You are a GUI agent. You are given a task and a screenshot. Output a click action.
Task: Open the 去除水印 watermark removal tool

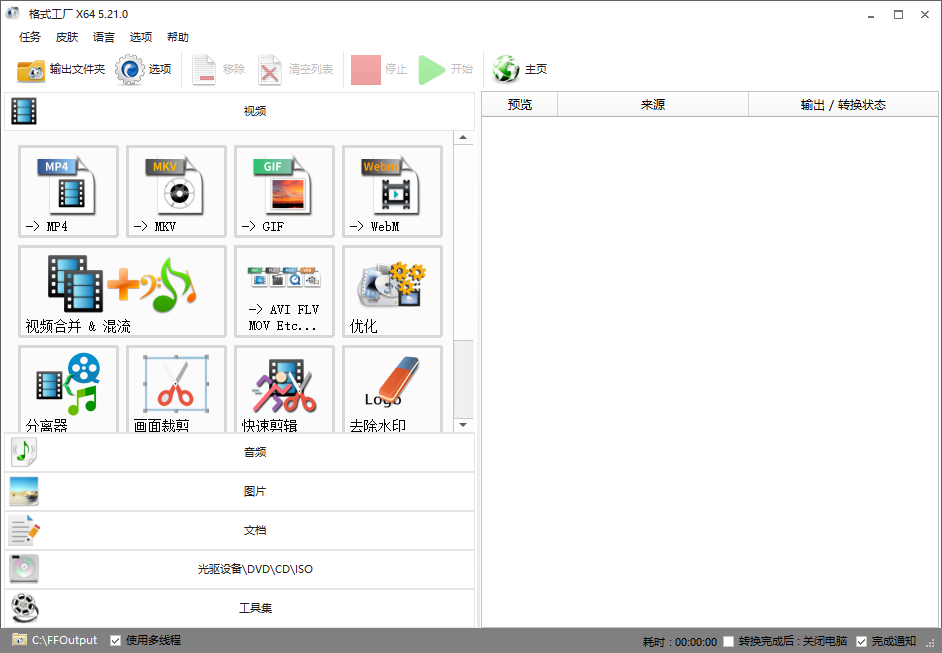392,389
